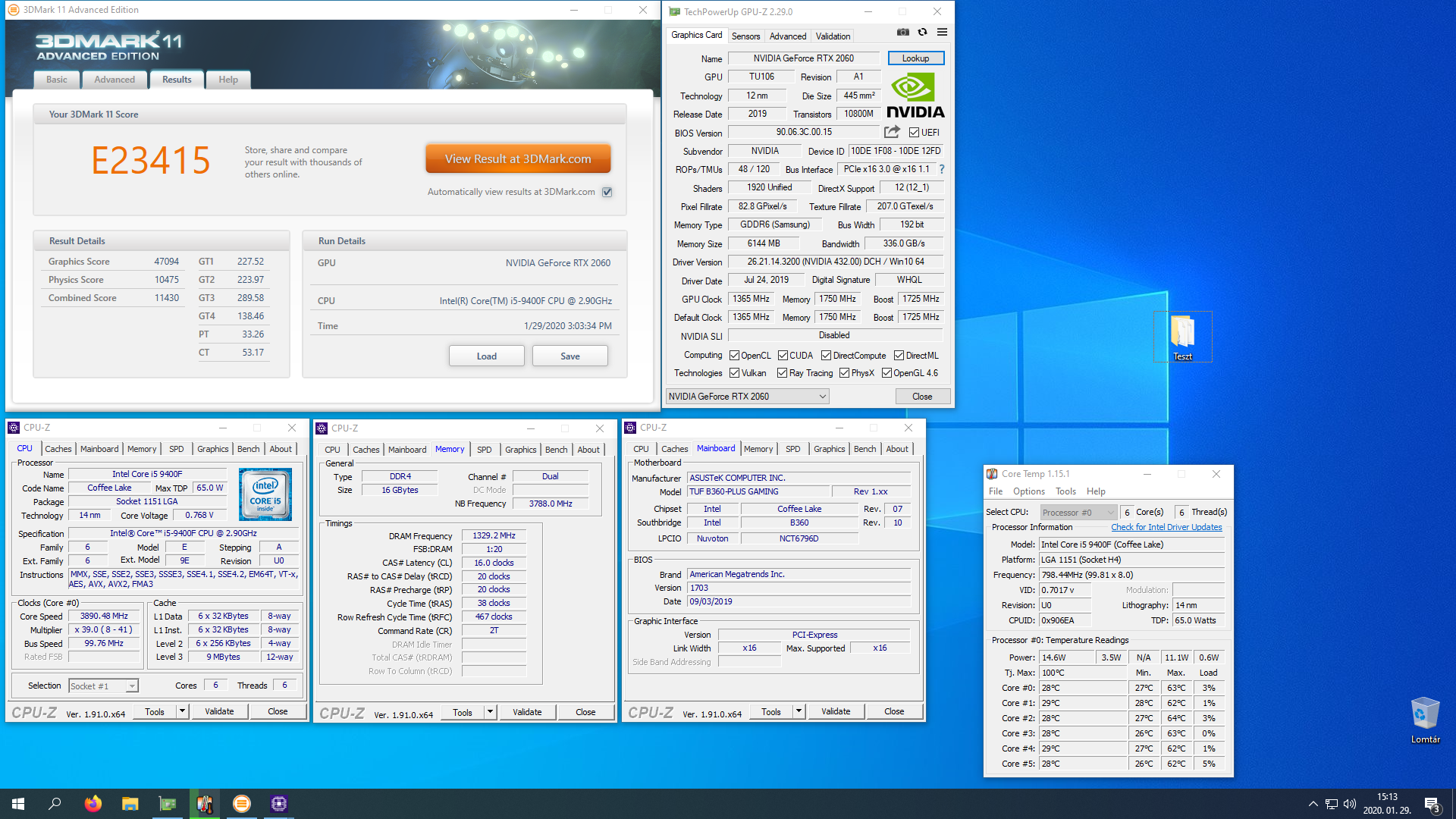This screenshot has height=819, width=1456.
Task: Click View Result at 3DMark.com button
Action: tap(518, 159)
